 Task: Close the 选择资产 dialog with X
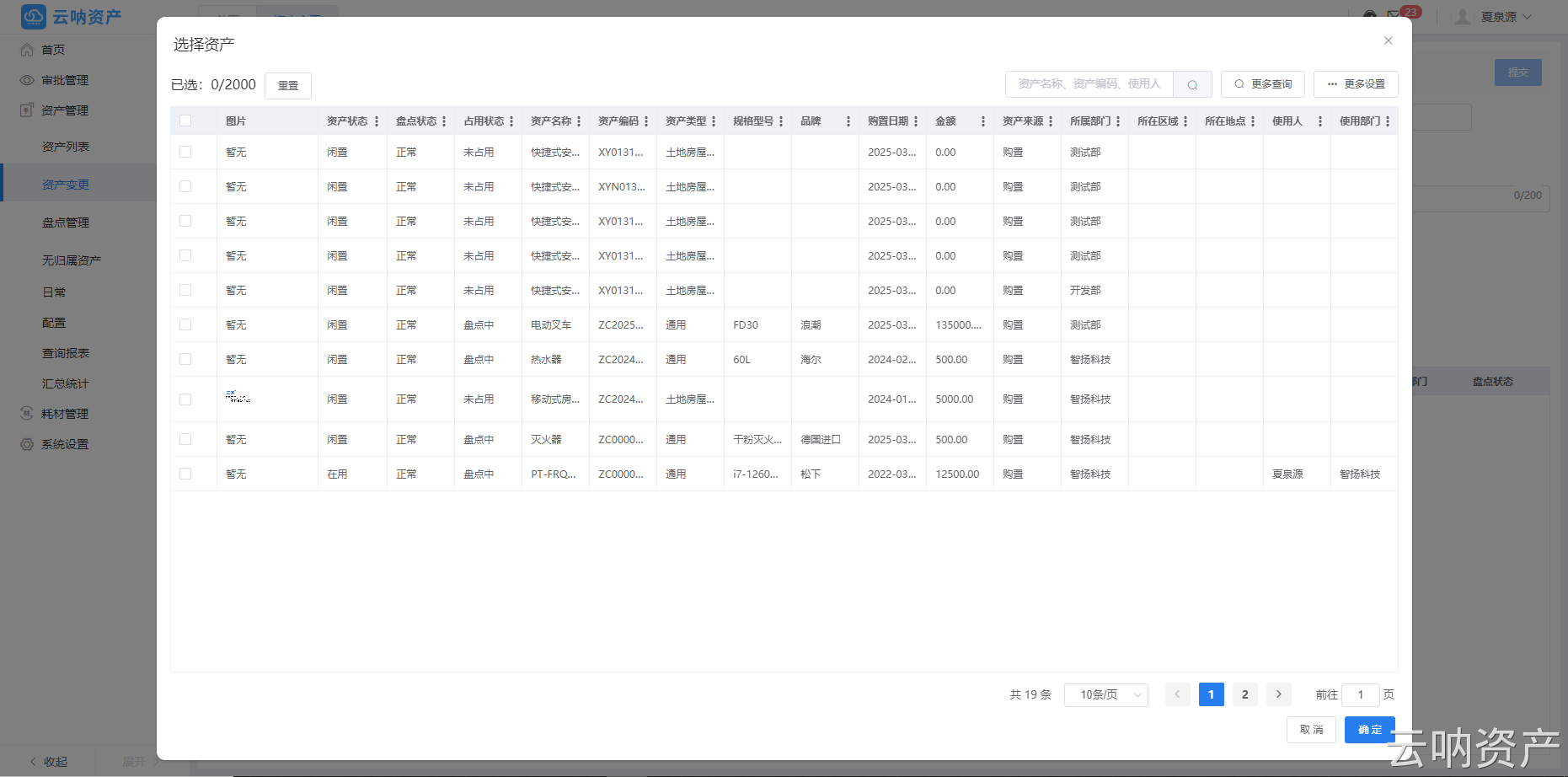click(x=1388, y=40)
